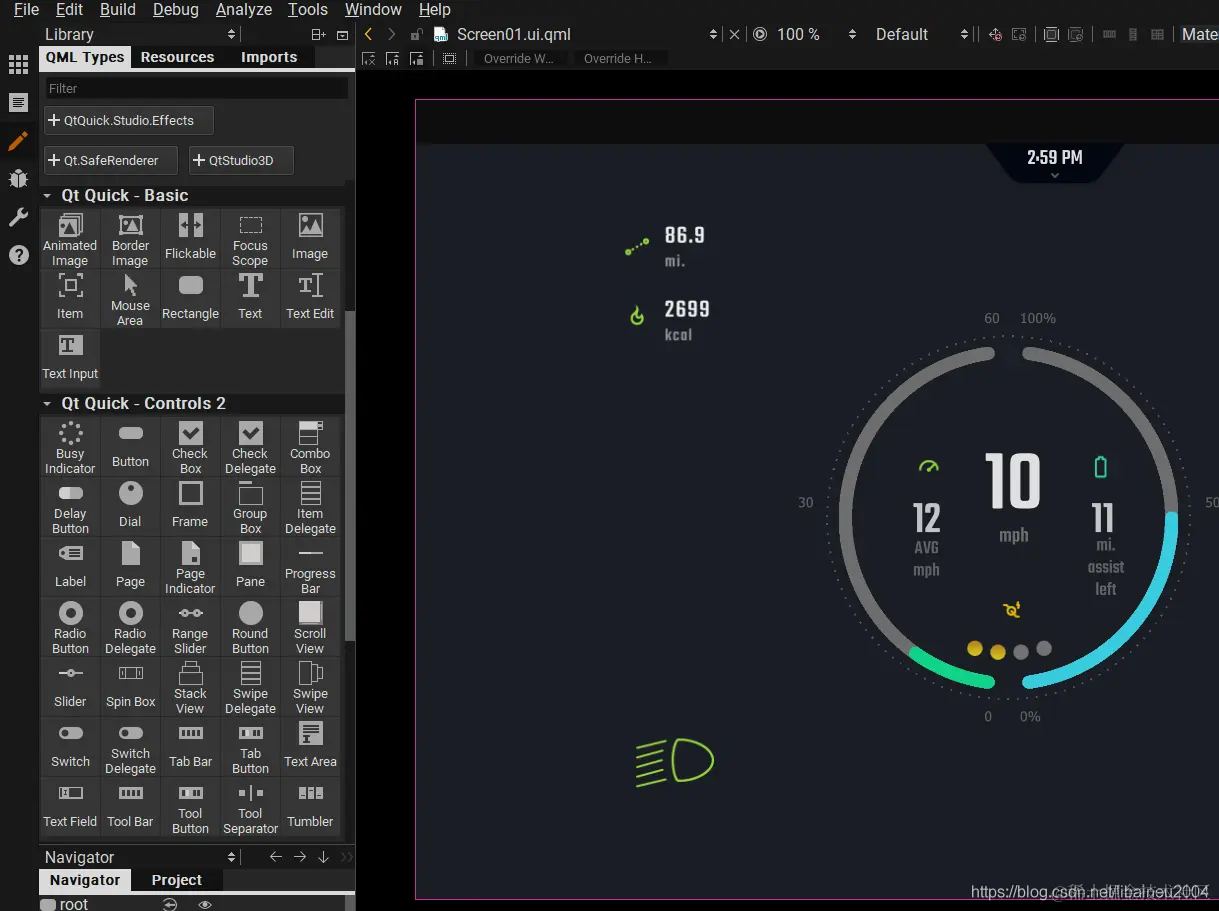Open Debug mode bug icon
The width and height of the screenshot is (1219, 911).
18,179
